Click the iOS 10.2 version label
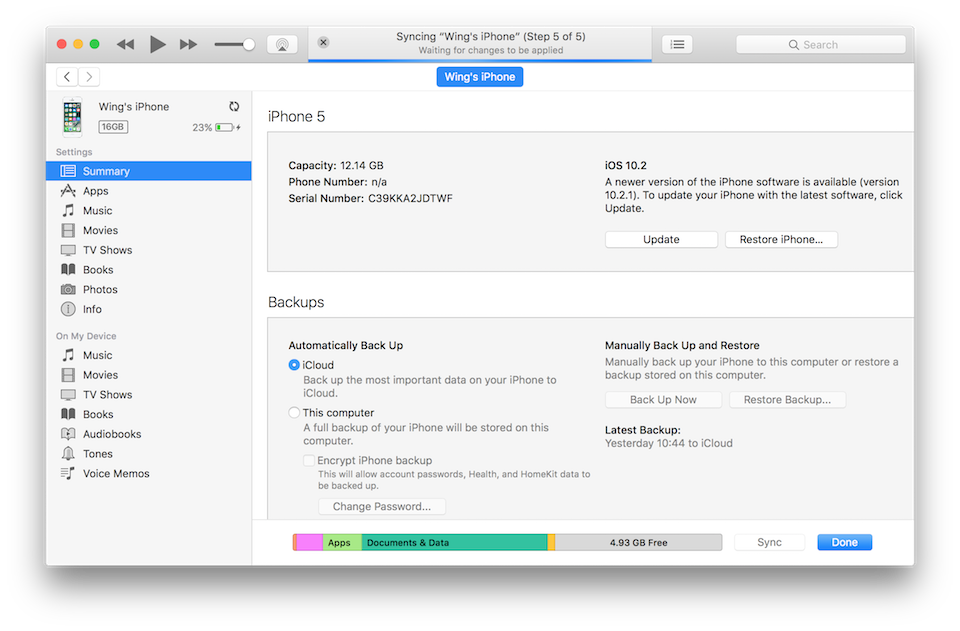 point(626,165)
